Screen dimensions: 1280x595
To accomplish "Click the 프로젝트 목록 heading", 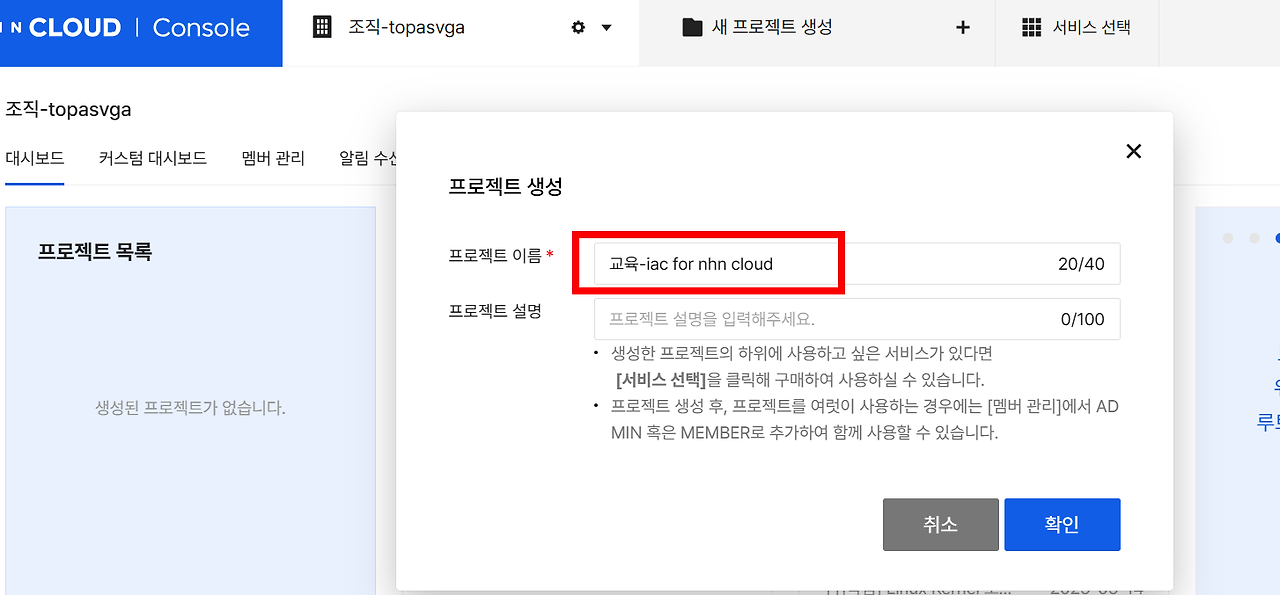I will click(95, 252).
